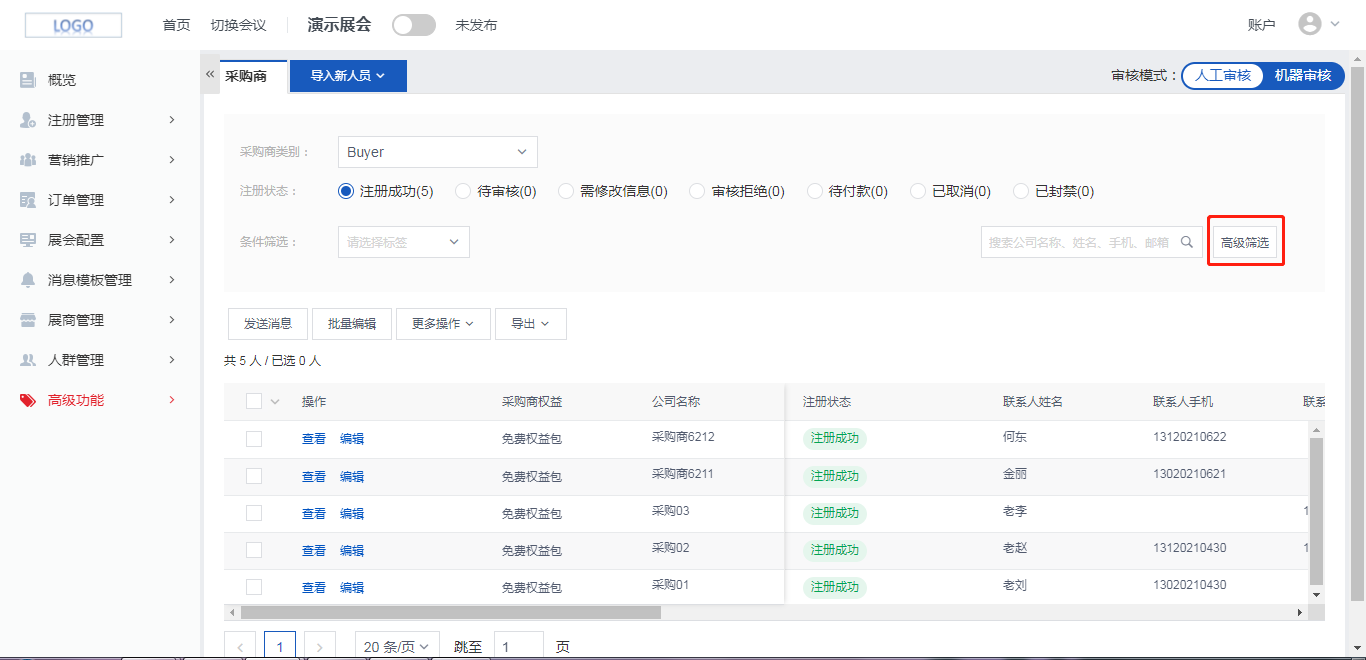Click the table's vertical scrollbar
Viewport: 1366px width, 660px height.
[x=1316, y=511]
